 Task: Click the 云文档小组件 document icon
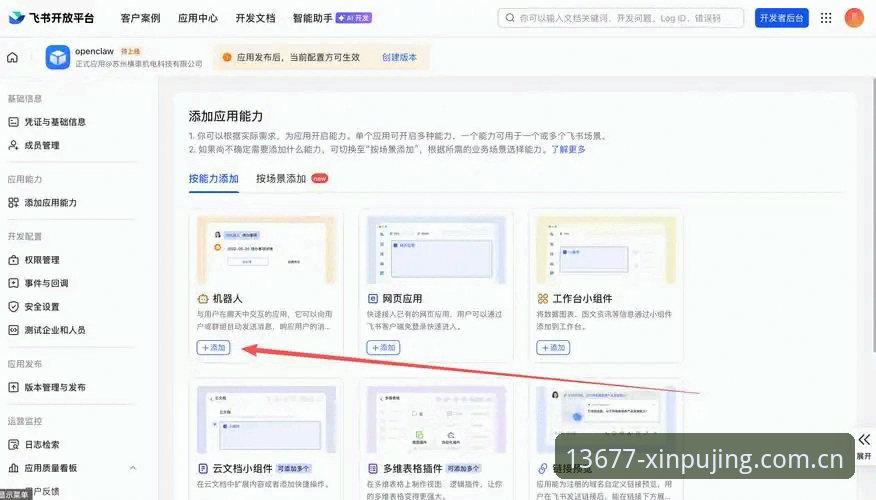(203, 468)
